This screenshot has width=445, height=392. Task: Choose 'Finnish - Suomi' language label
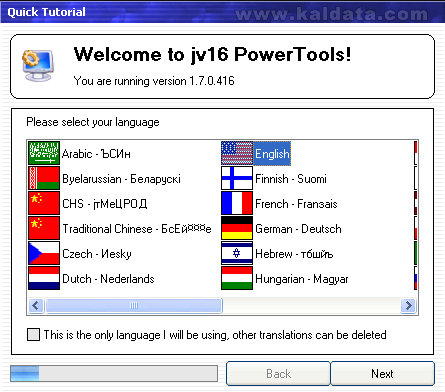[291, 179]
